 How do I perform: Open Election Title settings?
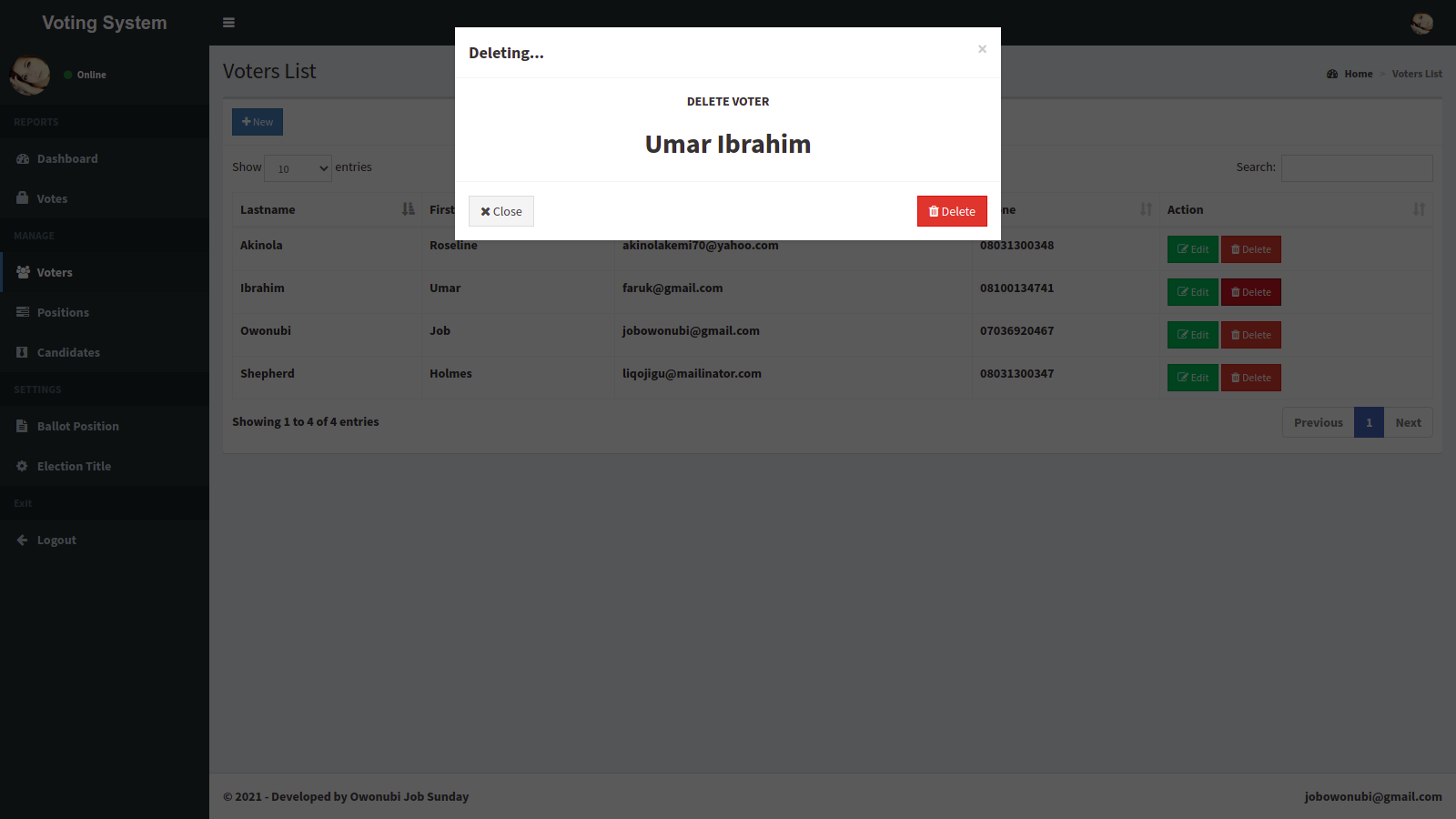click(105, 466)
